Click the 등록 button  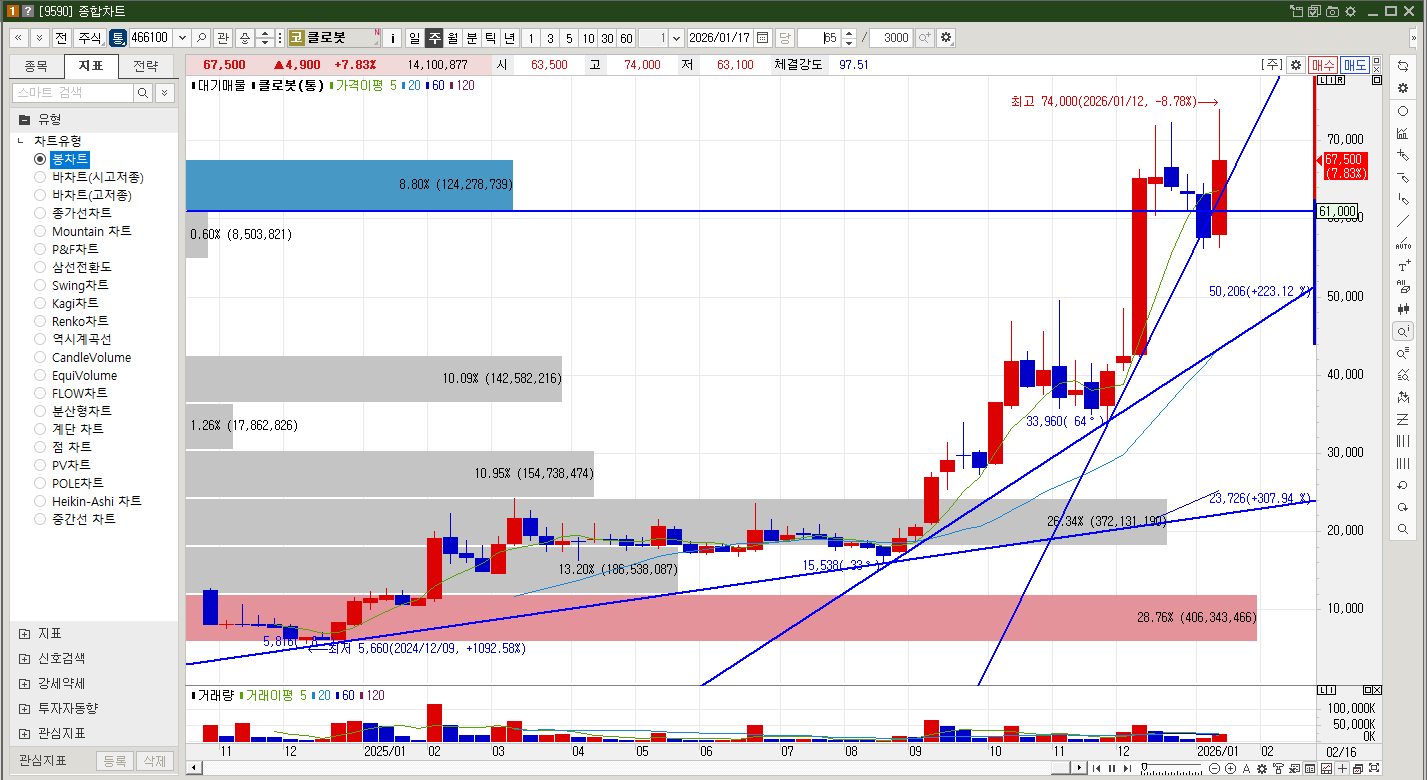point(114,761)
